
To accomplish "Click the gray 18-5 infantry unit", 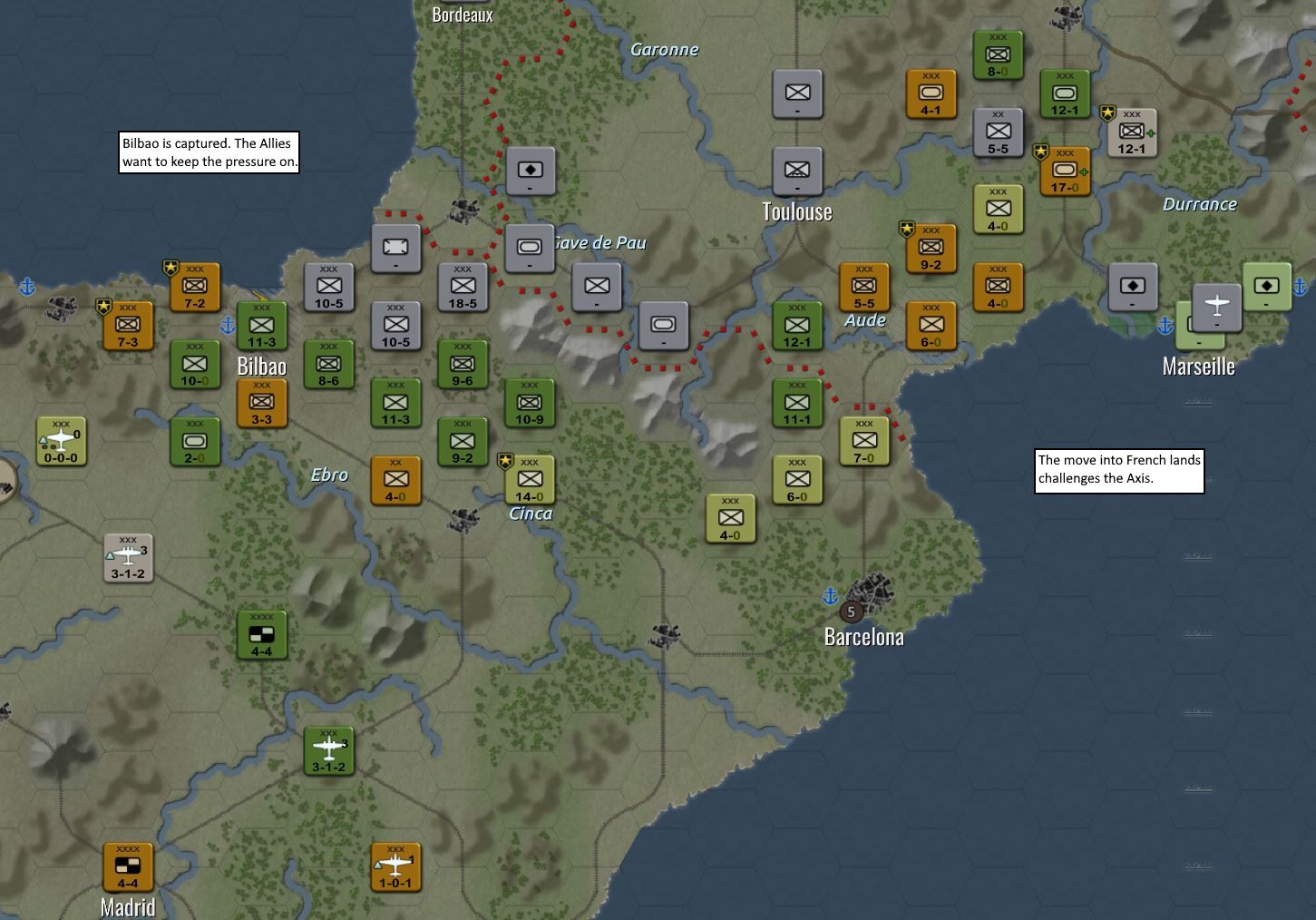I will click(463, 287).
